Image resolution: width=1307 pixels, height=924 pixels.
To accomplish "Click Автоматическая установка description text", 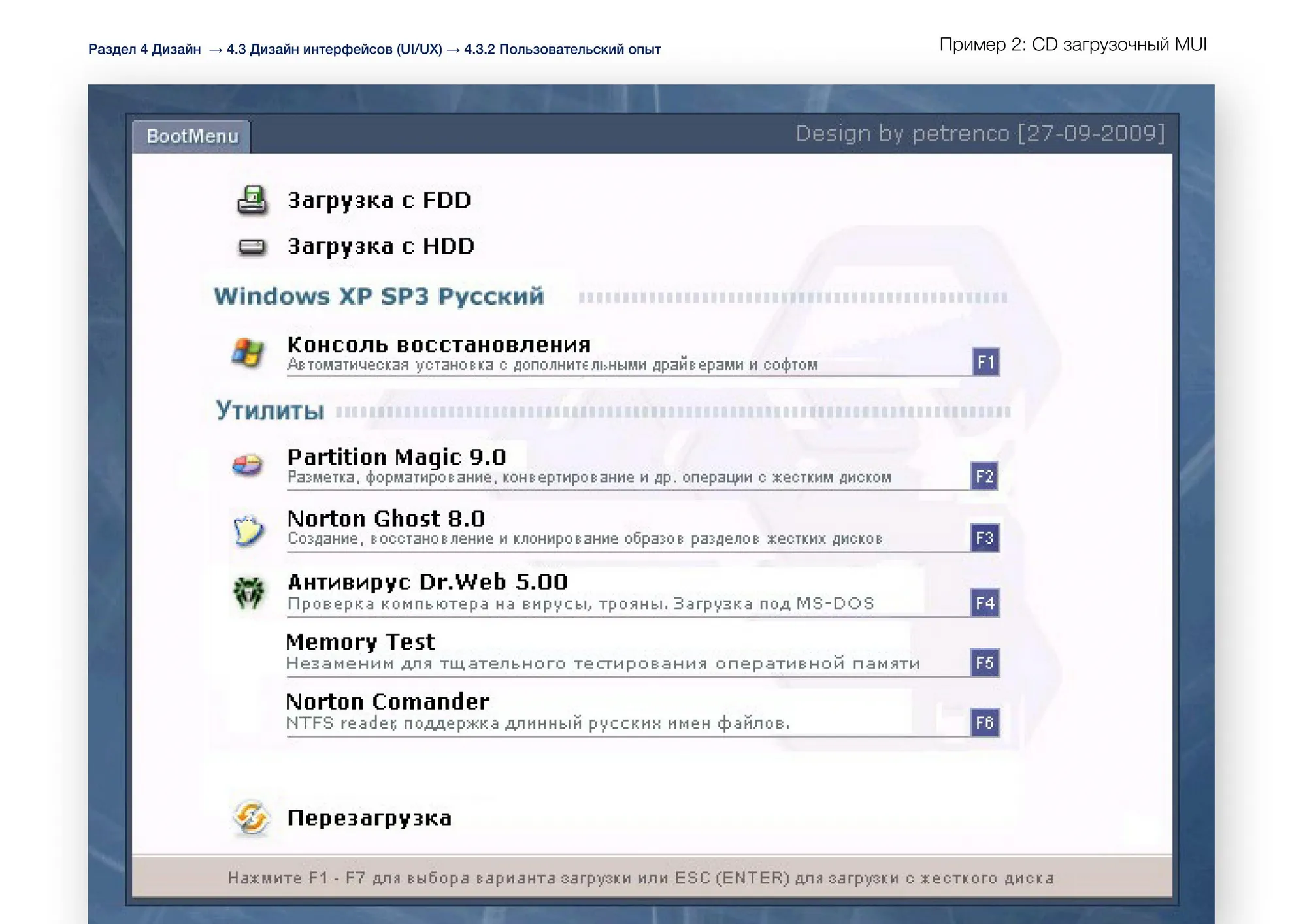I will click(x=552, y=365).
